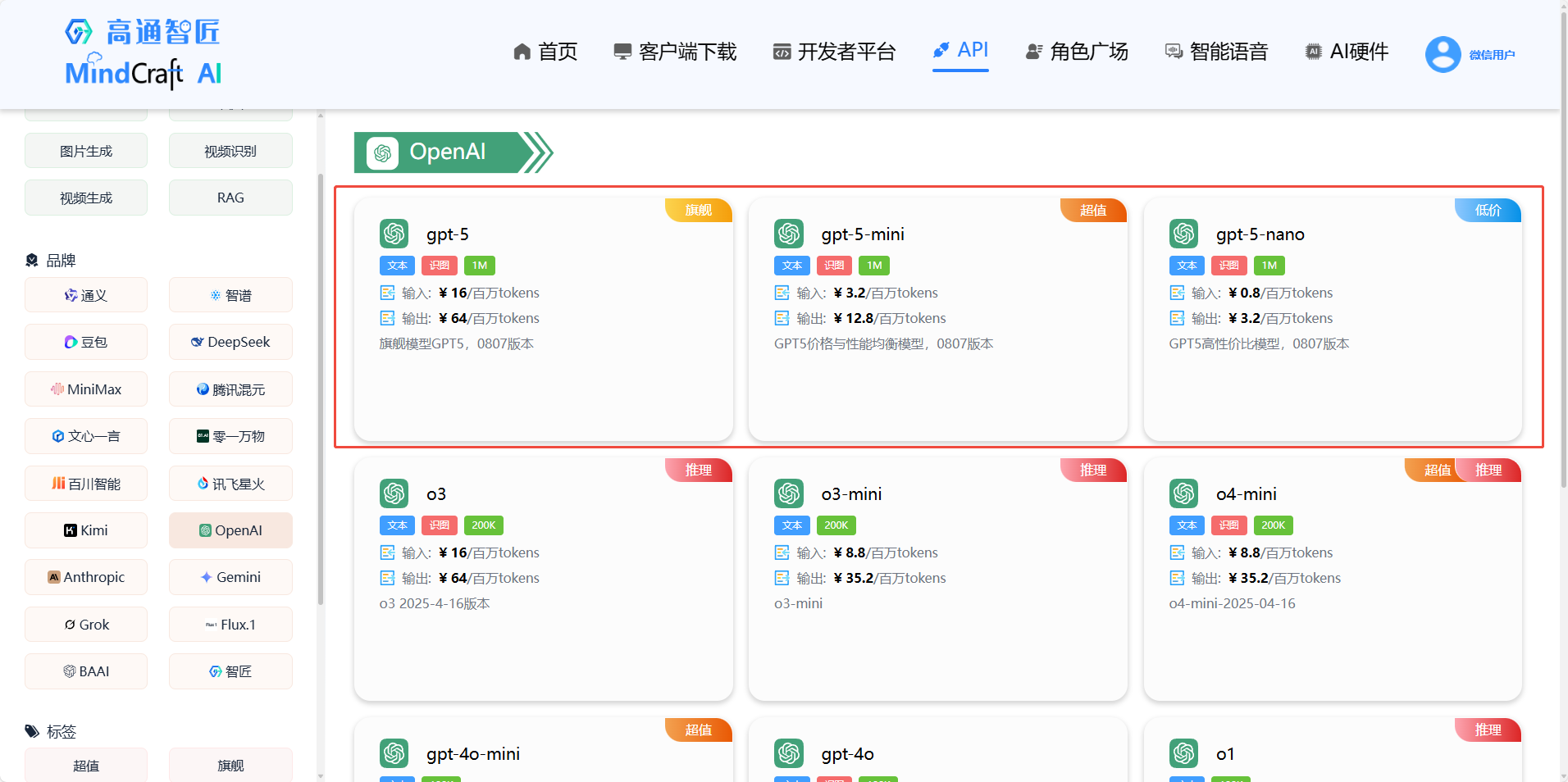
Task: Click the 品牌 section icon
Action: (32, 261)
